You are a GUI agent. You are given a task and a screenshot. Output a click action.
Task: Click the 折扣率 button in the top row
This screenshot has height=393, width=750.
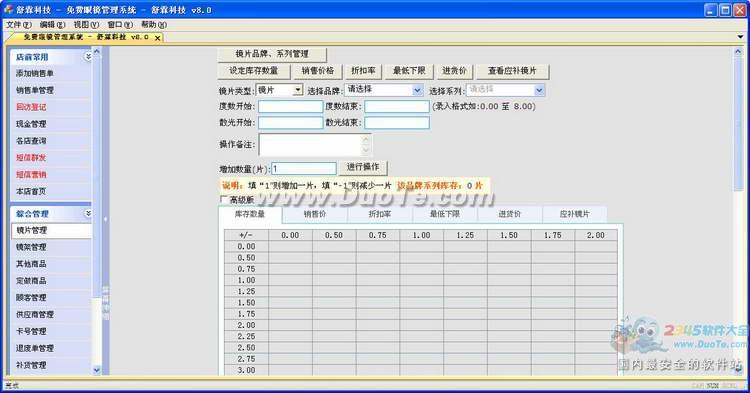(x=364, y=71)
